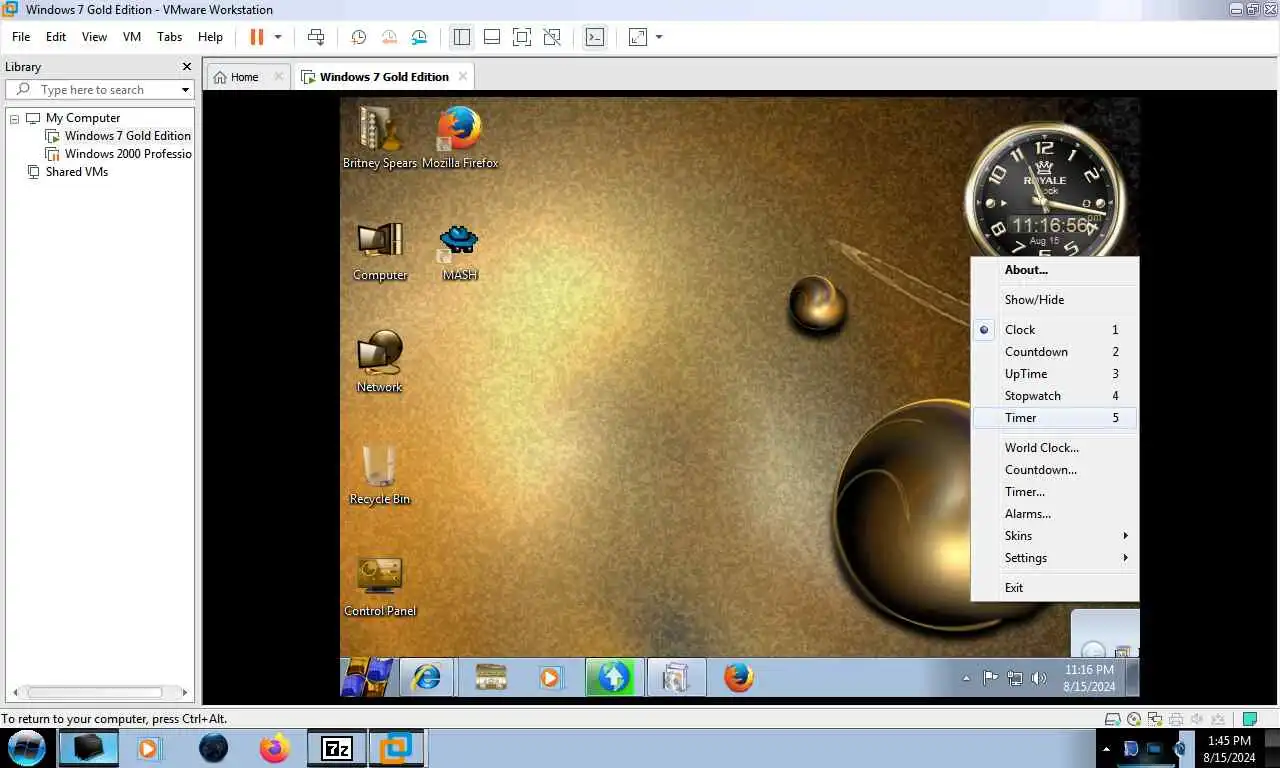Viewport: 1280px width, 768px height.
Task: Select the MASH desktop icon
Action: click(460, 251)
